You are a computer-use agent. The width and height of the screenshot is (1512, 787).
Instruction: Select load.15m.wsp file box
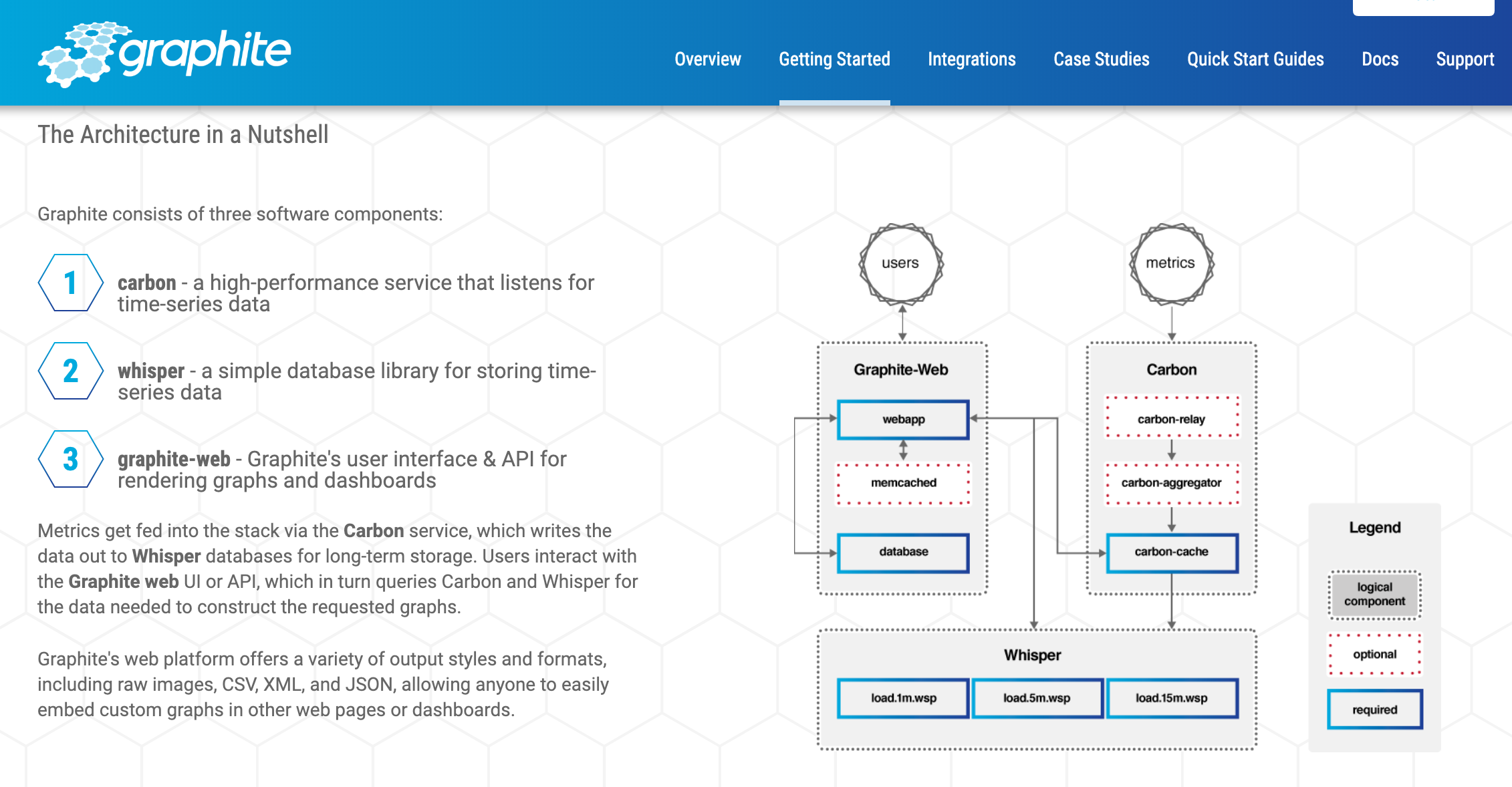pos(1172,698)
